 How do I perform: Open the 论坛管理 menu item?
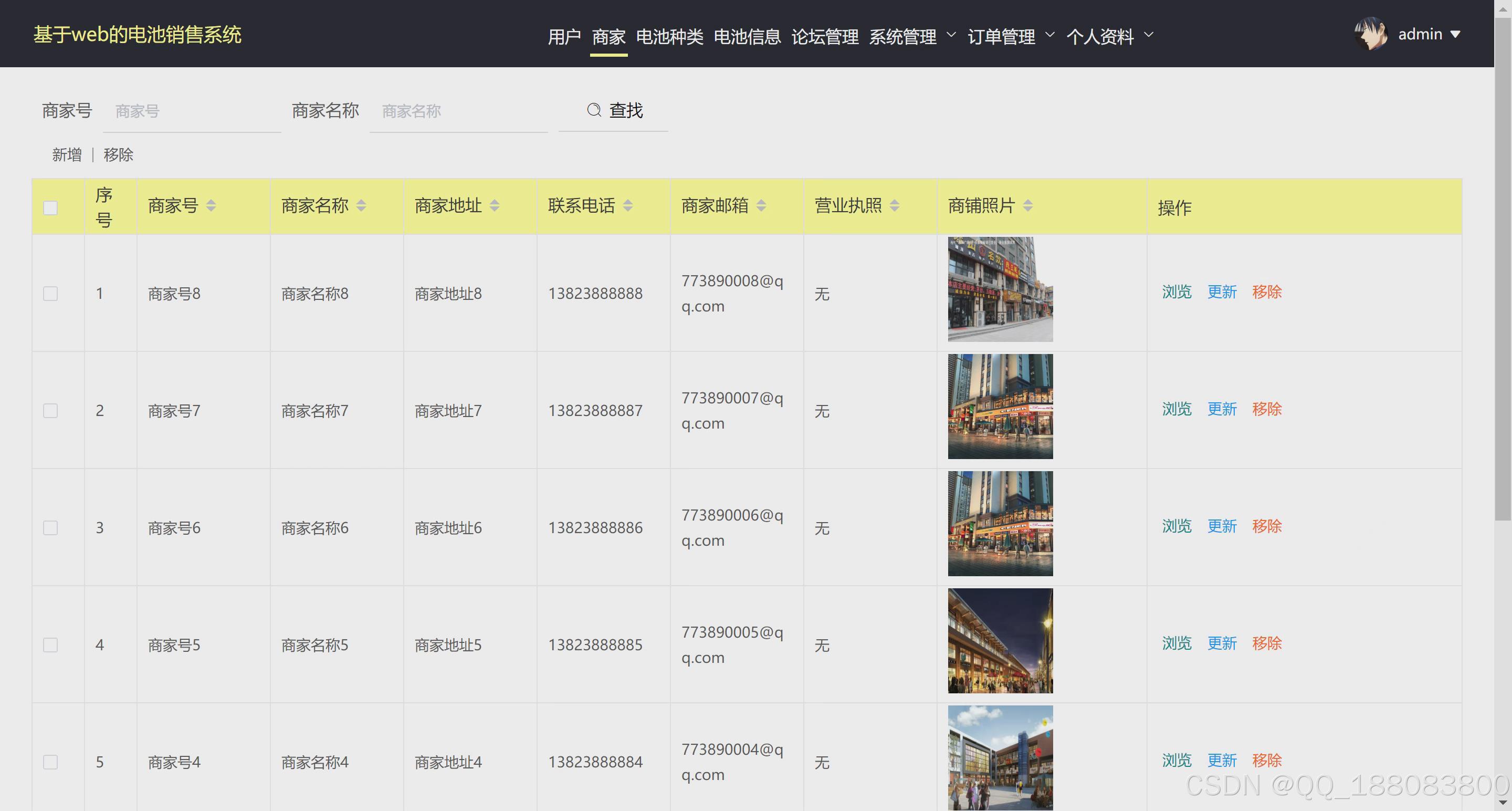825,36
